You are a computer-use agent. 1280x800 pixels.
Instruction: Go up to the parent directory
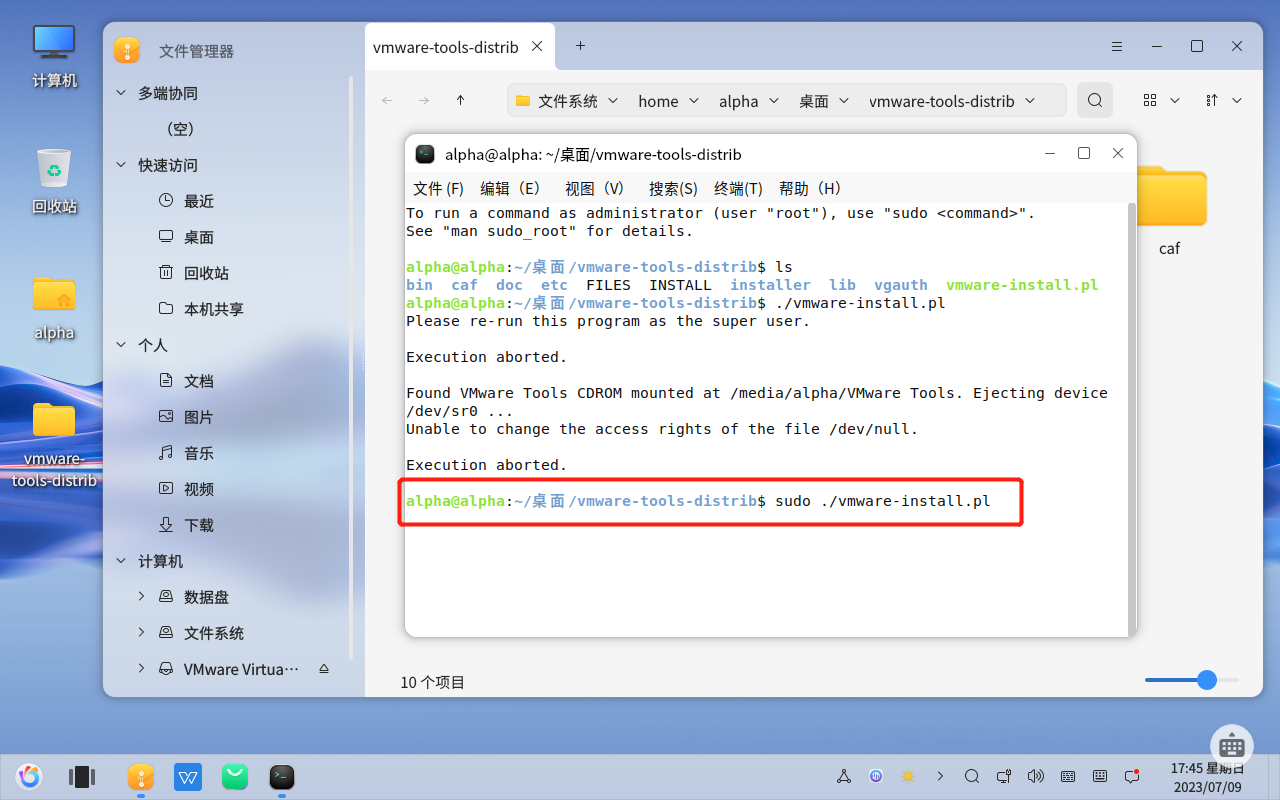[x=460, y=100]
